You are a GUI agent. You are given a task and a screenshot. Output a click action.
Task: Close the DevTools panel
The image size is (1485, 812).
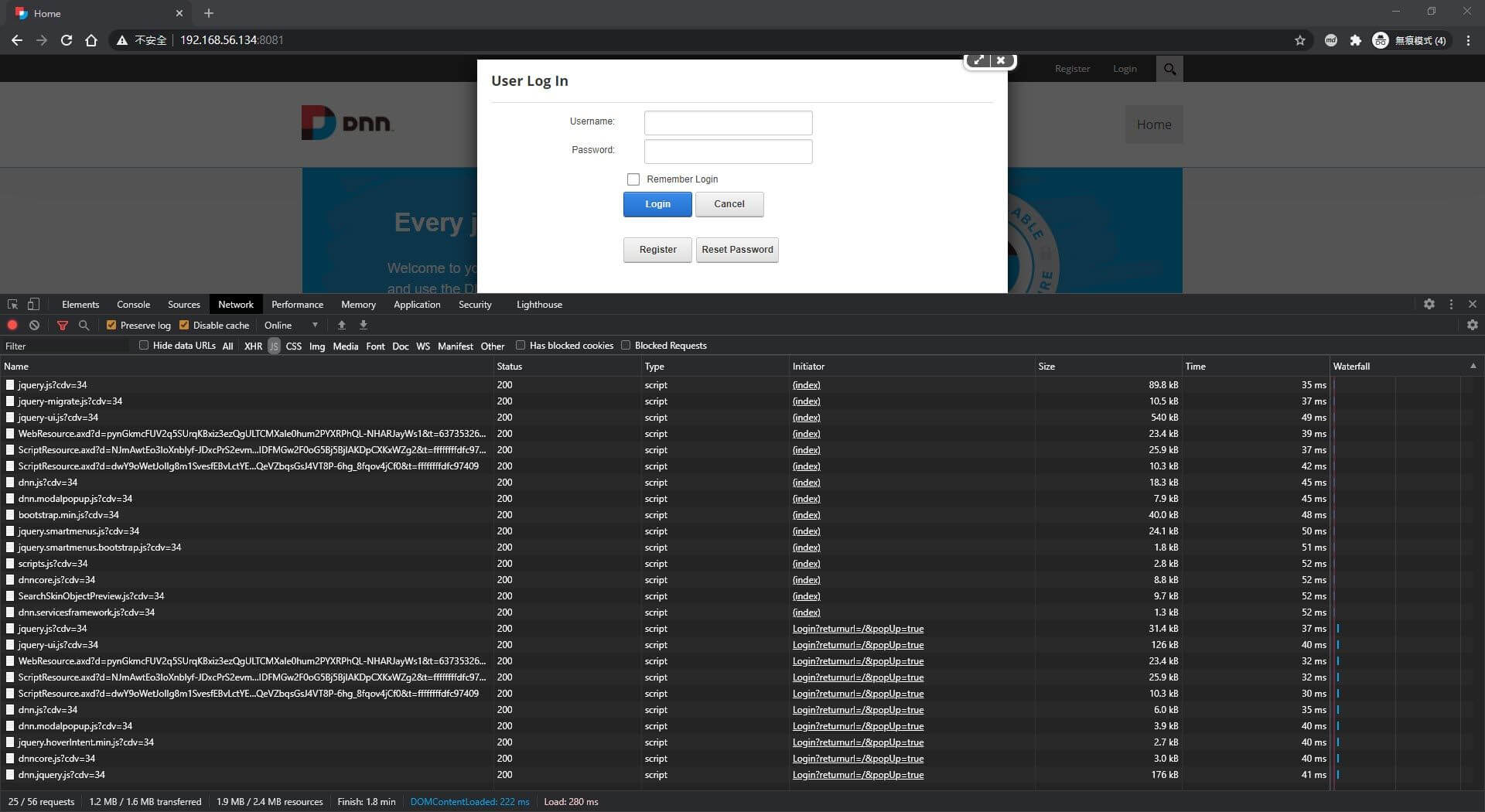coord(1473,305)
